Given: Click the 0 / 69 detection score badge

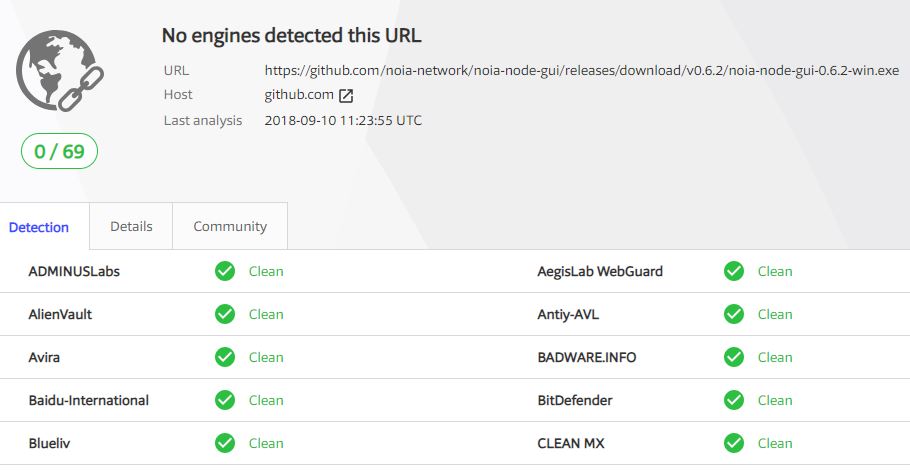Looking at the screenshot, I should 59,151.
